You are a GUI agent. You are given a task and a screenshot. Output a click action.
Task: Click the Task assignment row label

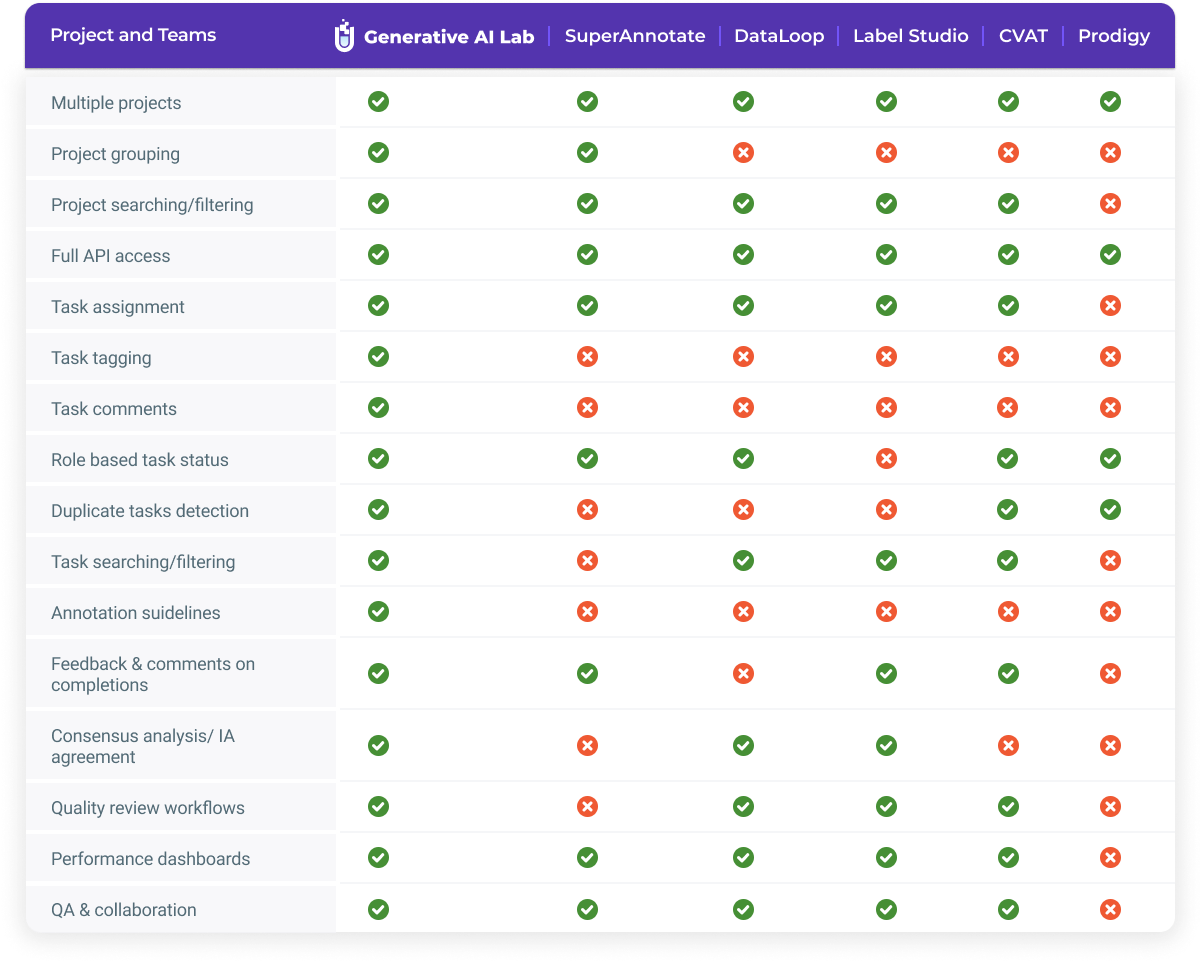[118, 307]
